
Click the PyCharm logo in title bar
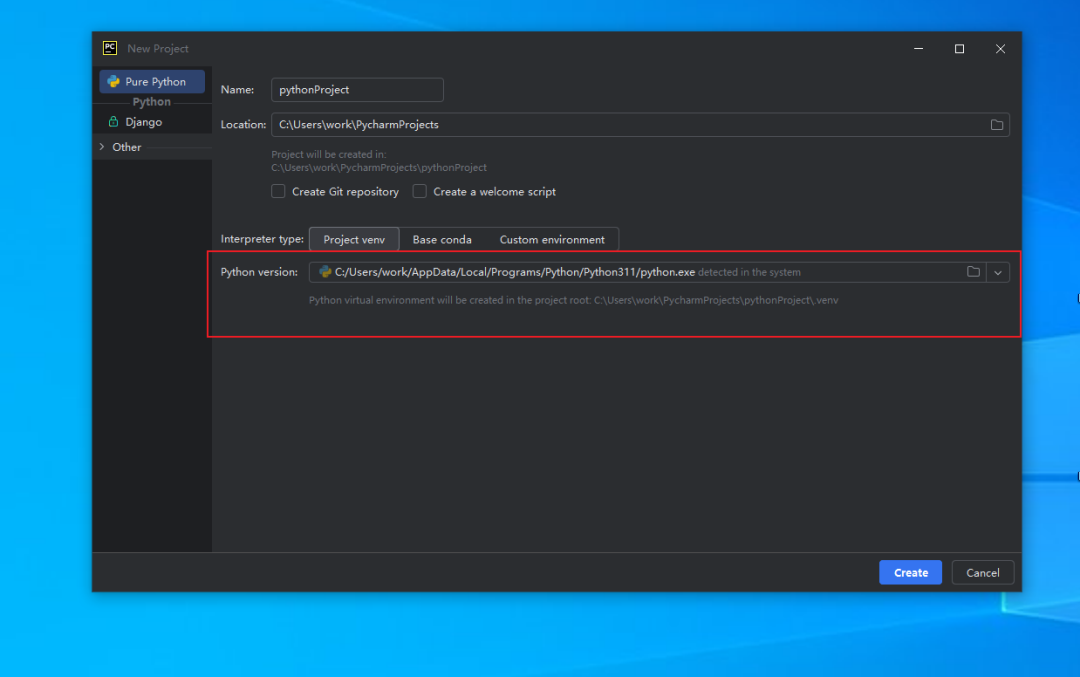110,48
